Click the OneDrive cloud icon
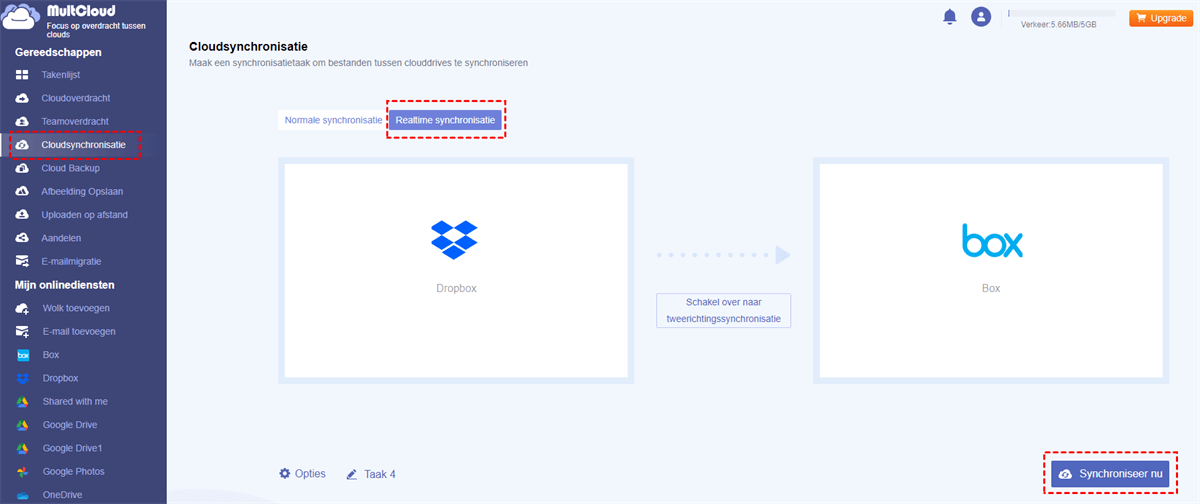Screen dimensions: 1200x504 point(22,494)
